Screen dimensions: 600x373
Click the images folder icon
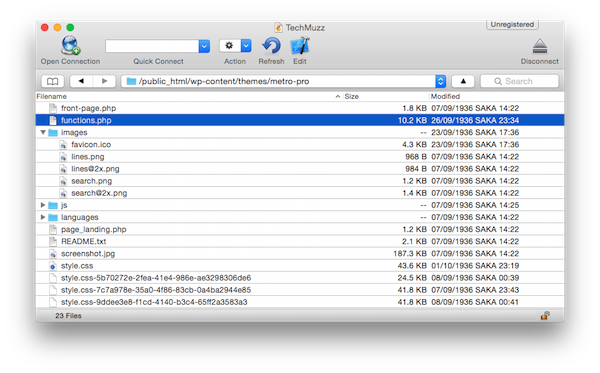click(x=53, y=132)
